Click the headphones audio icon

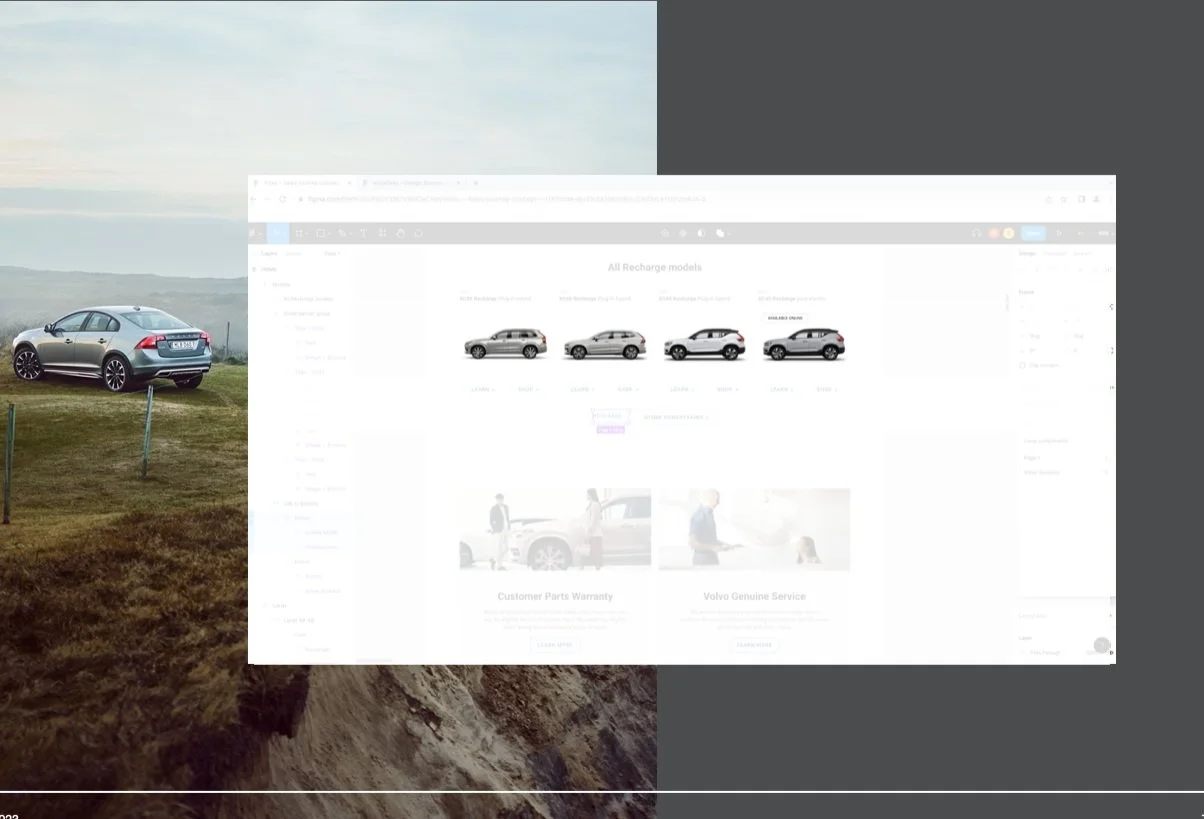click(x=977, y=233)
